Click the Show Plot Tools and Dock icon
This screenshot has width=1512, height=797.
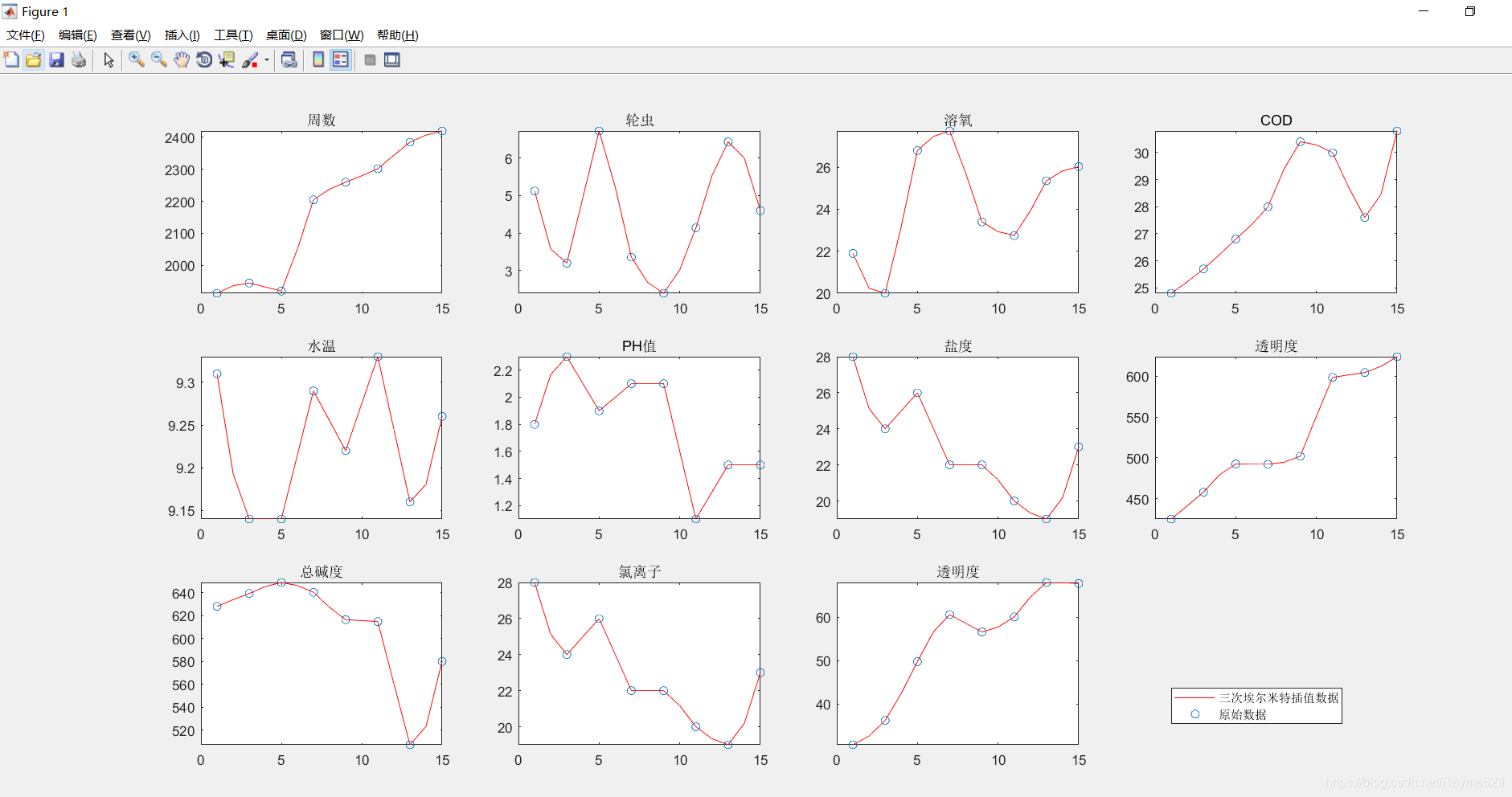392,59
